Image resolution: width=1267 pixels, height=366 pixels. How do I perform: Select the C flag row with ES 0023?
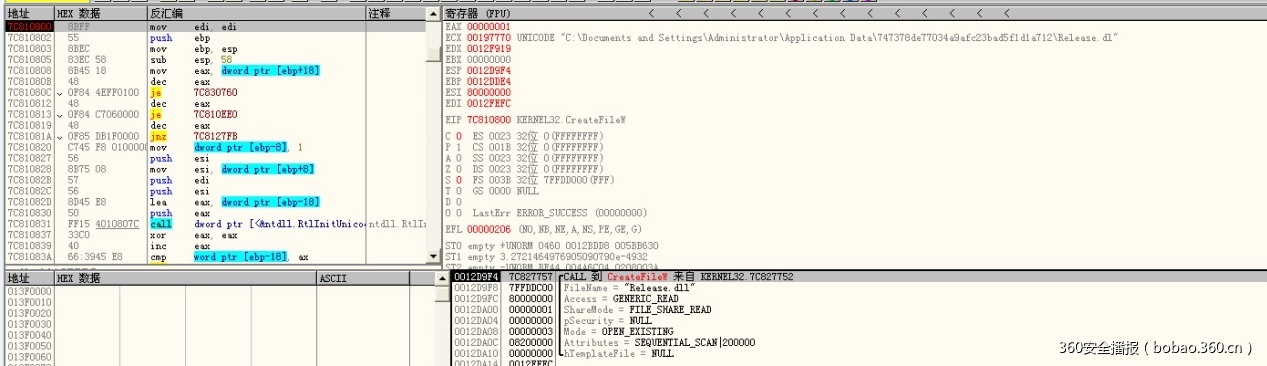coord(524,136)
